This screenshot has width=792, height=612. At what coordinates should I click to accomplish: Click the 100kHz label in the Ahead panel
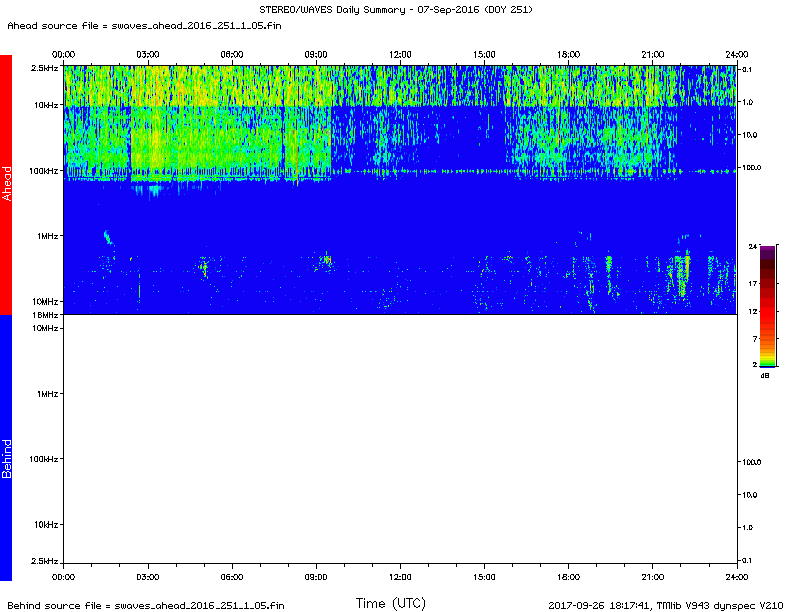click(x=44, y=171)
